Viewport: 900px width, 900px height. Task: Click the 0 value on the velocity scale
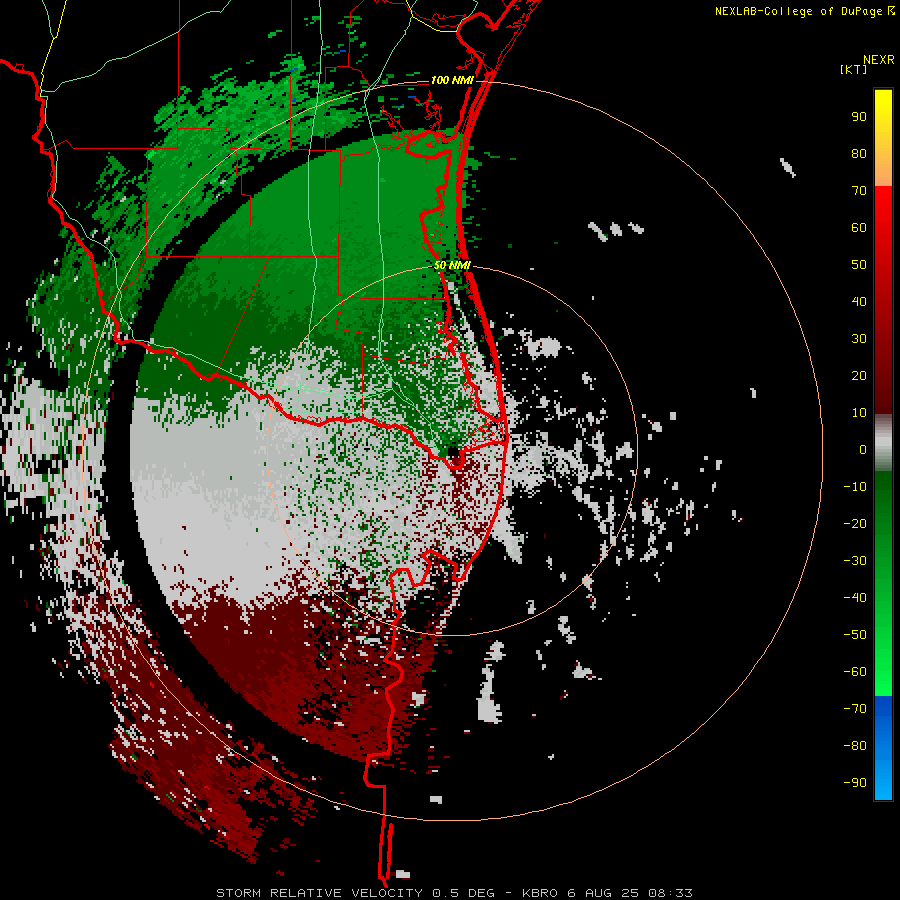[x=863, y=449]
